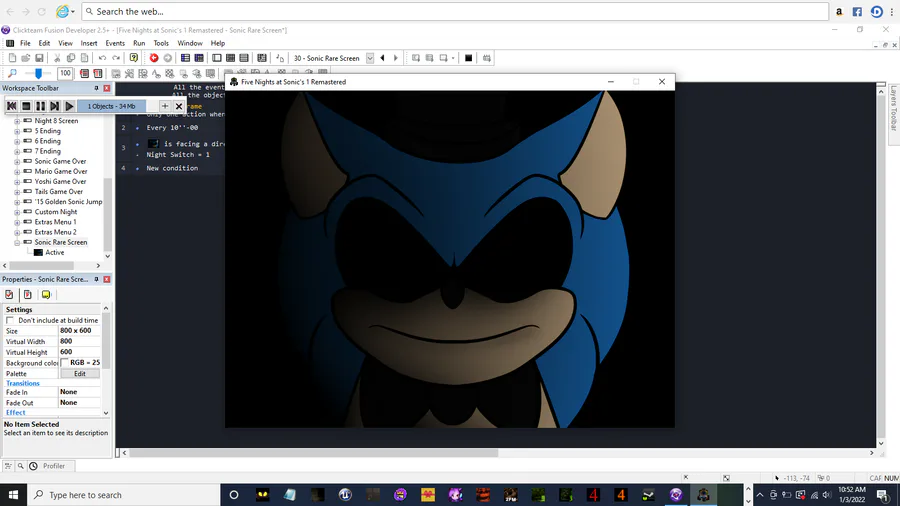Step to next frame in debugger
The width and height of the screenshot is (900, 506).
(x=55, y=106)
